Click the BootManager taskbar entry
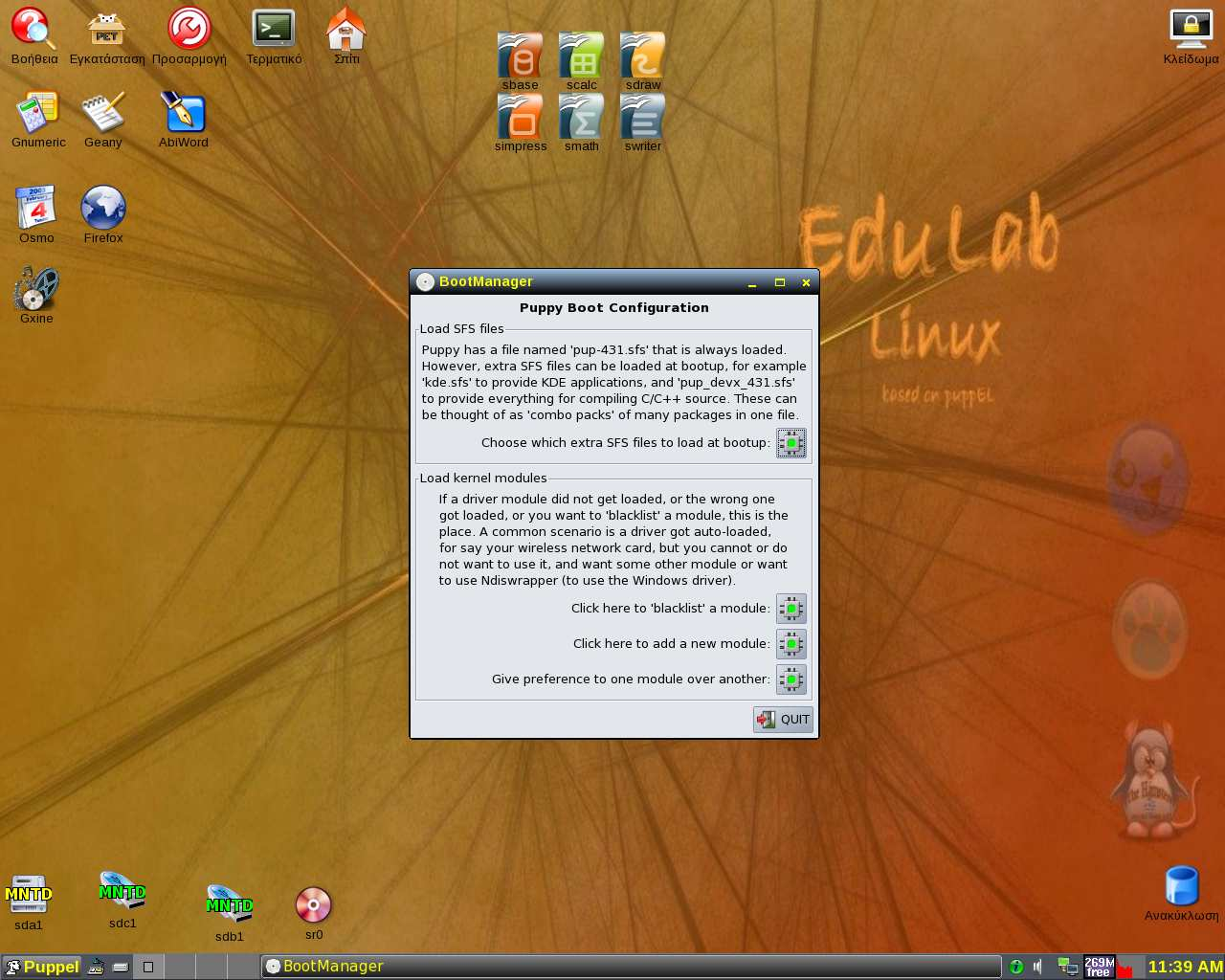The image size is (1225, 980). coord(632,967)
